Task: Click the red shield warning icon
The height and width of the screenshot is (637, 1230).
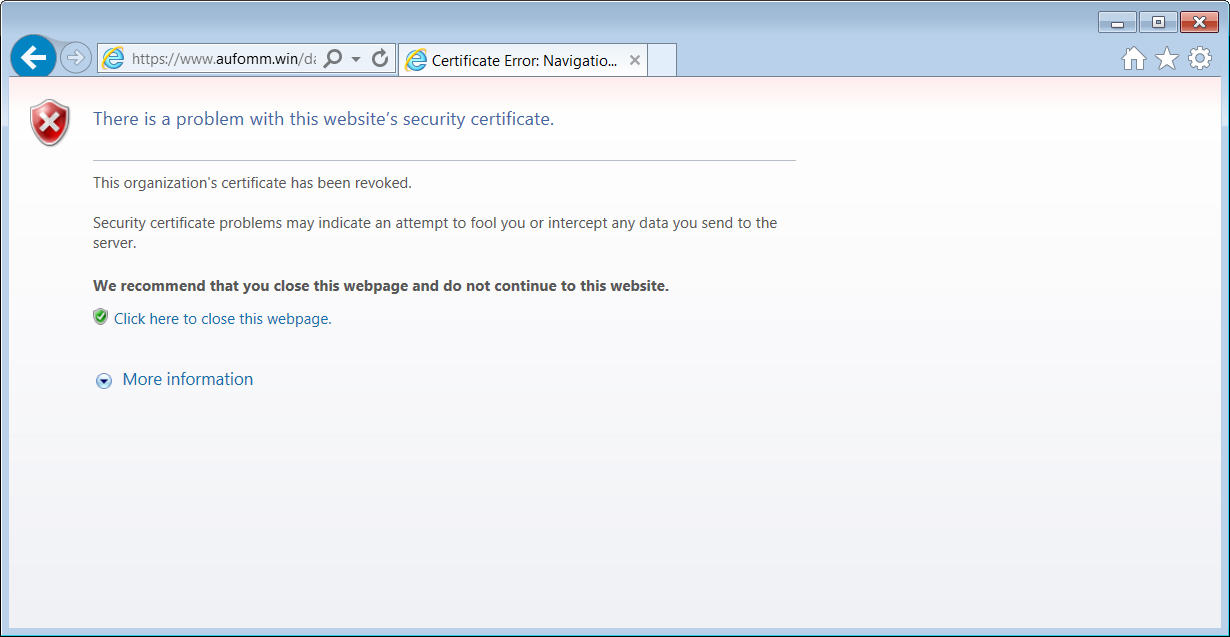Action: coord(50,123)
